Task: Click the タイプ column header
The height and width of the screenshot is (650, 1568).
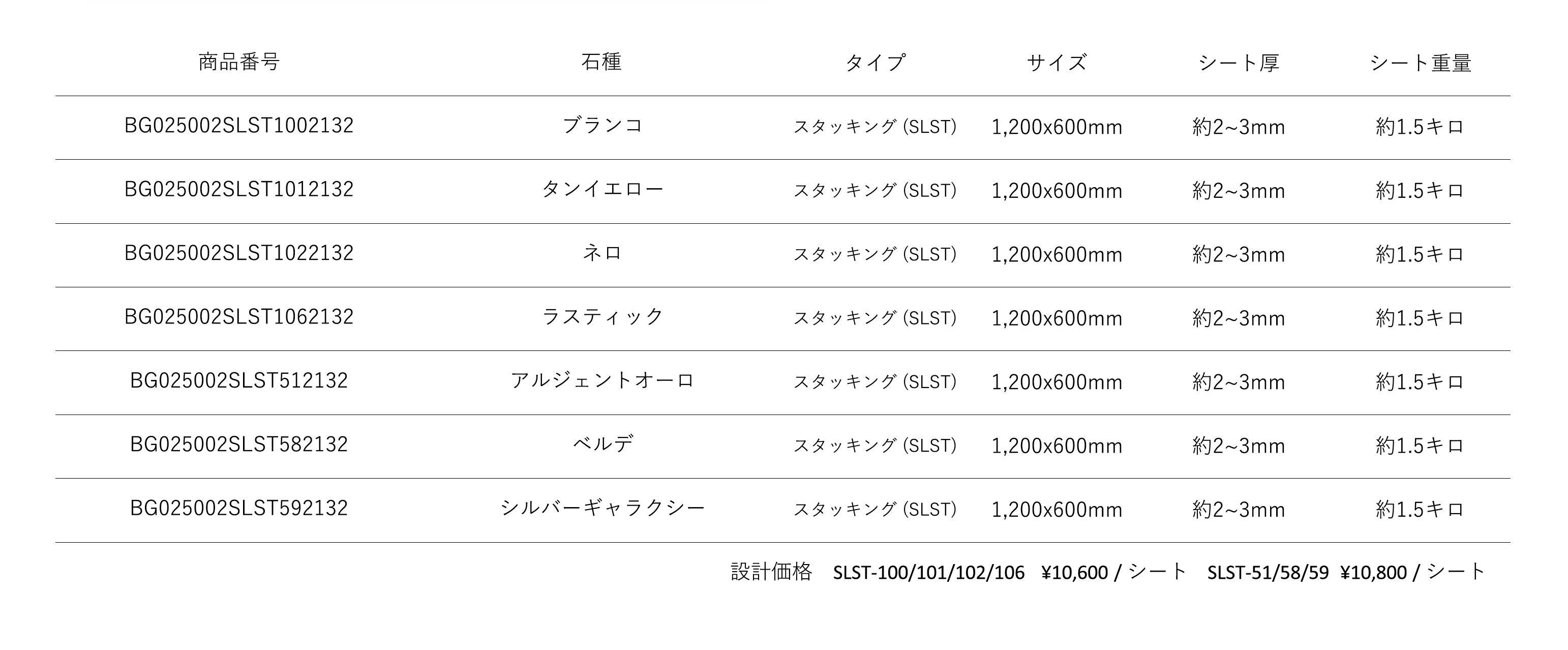Action: pyautogui.click(x=875, y=62)
